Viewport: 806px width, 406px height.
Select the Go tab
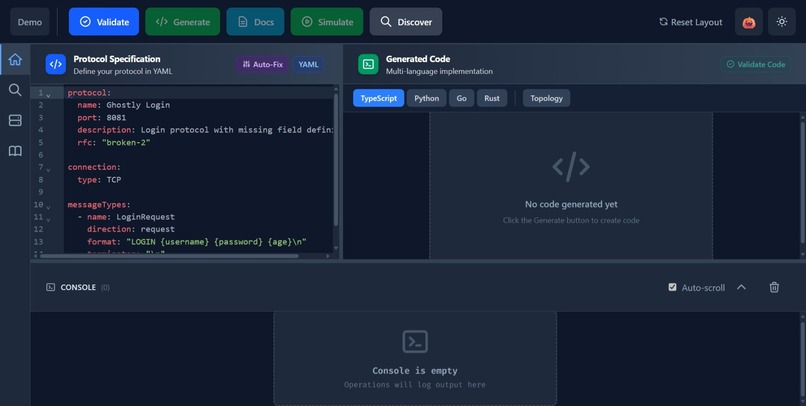[462, 98]
